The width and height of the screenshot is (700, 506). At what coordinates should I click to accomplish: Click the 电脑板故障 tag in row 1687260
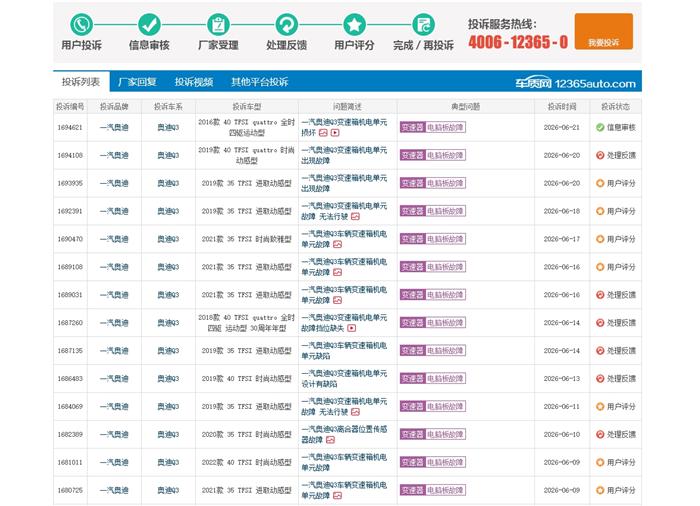[x=445, y=322]
